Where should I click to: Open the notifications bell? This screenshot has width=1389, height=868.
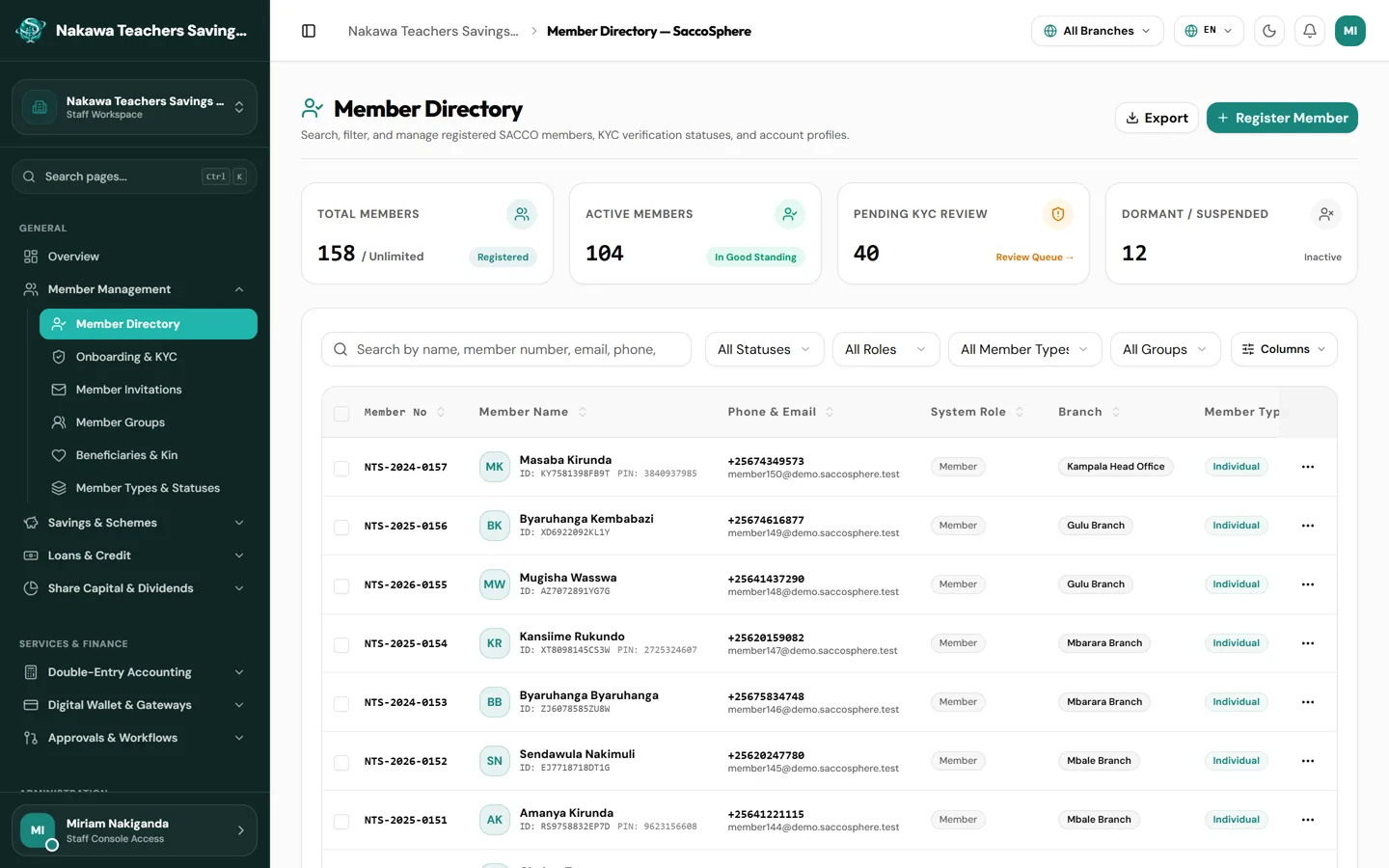tap(1310, 31)
